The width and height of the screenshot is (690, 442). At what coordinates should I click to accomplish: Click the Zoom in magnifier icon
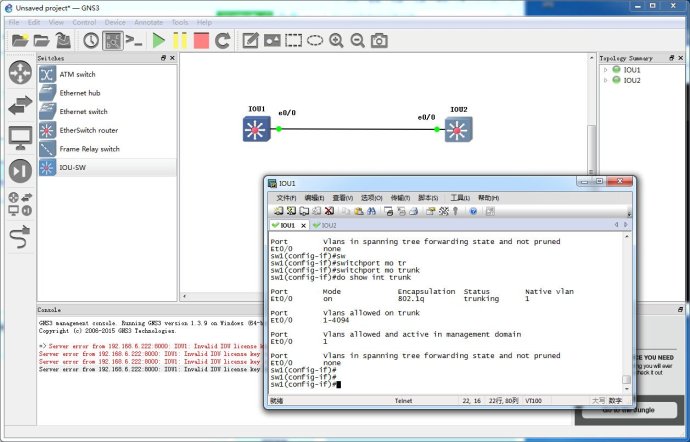click(x=336, y=41)
